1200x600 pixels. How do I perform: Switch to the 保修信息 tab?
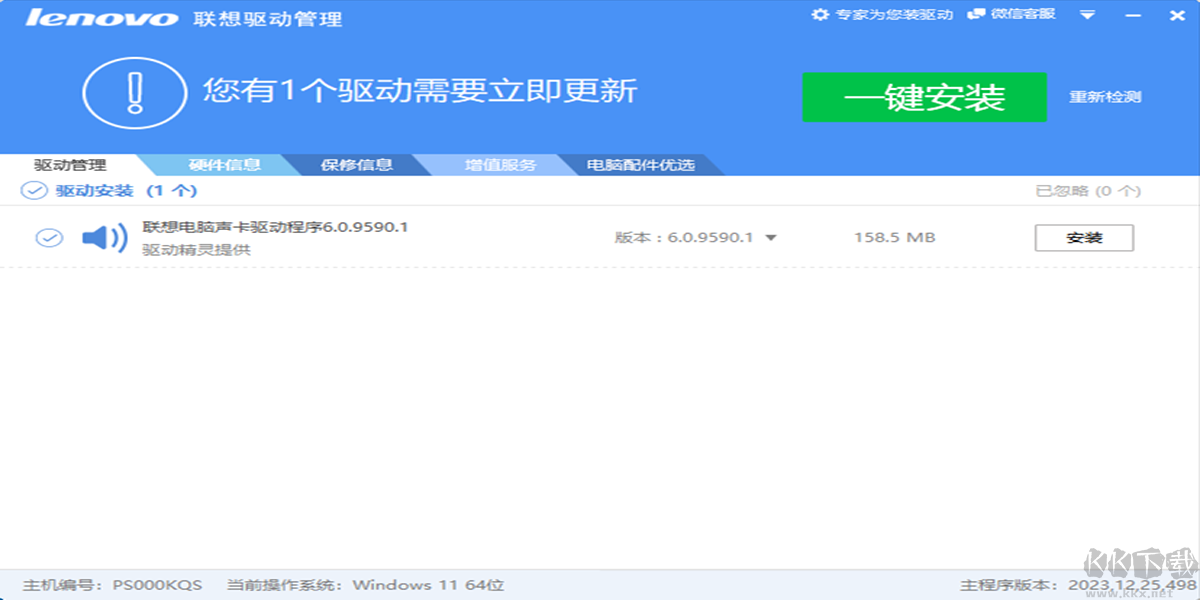[x=356, y=165]
